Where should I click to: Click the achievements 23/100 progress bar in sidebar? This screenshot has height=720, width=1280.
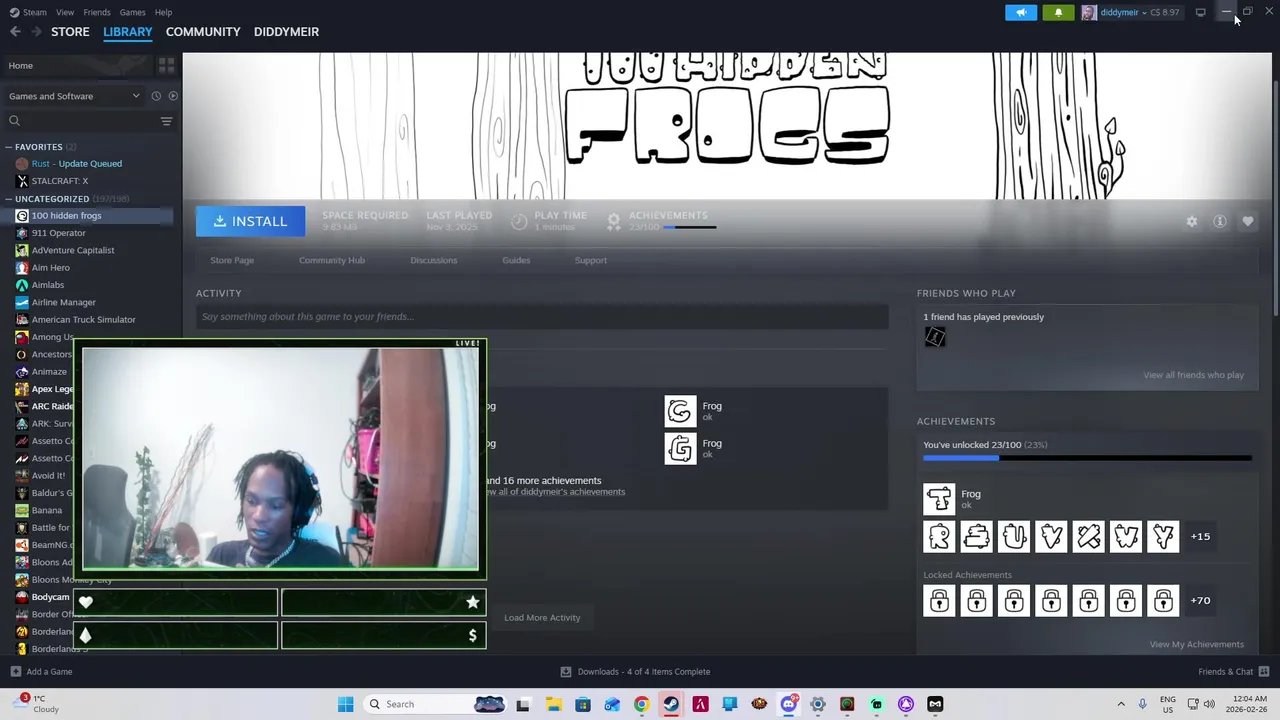tap(1087, 458)
